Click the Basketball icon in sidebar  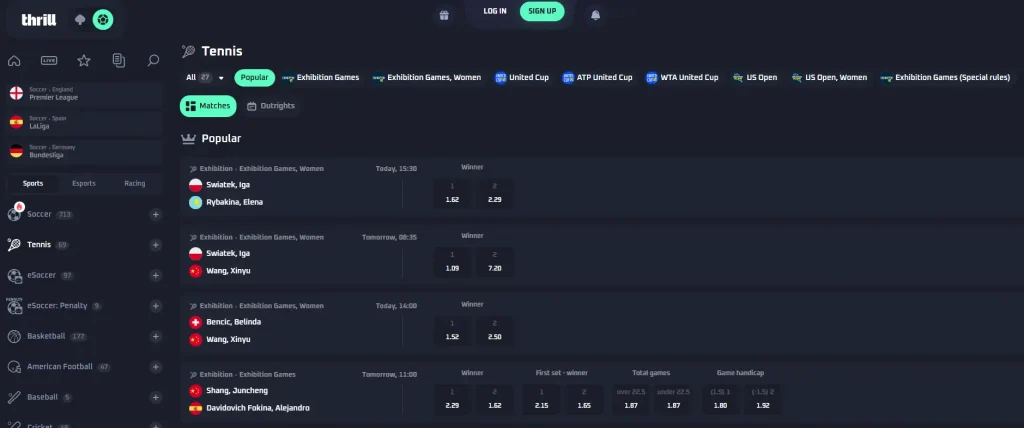(x=14, y=337)
